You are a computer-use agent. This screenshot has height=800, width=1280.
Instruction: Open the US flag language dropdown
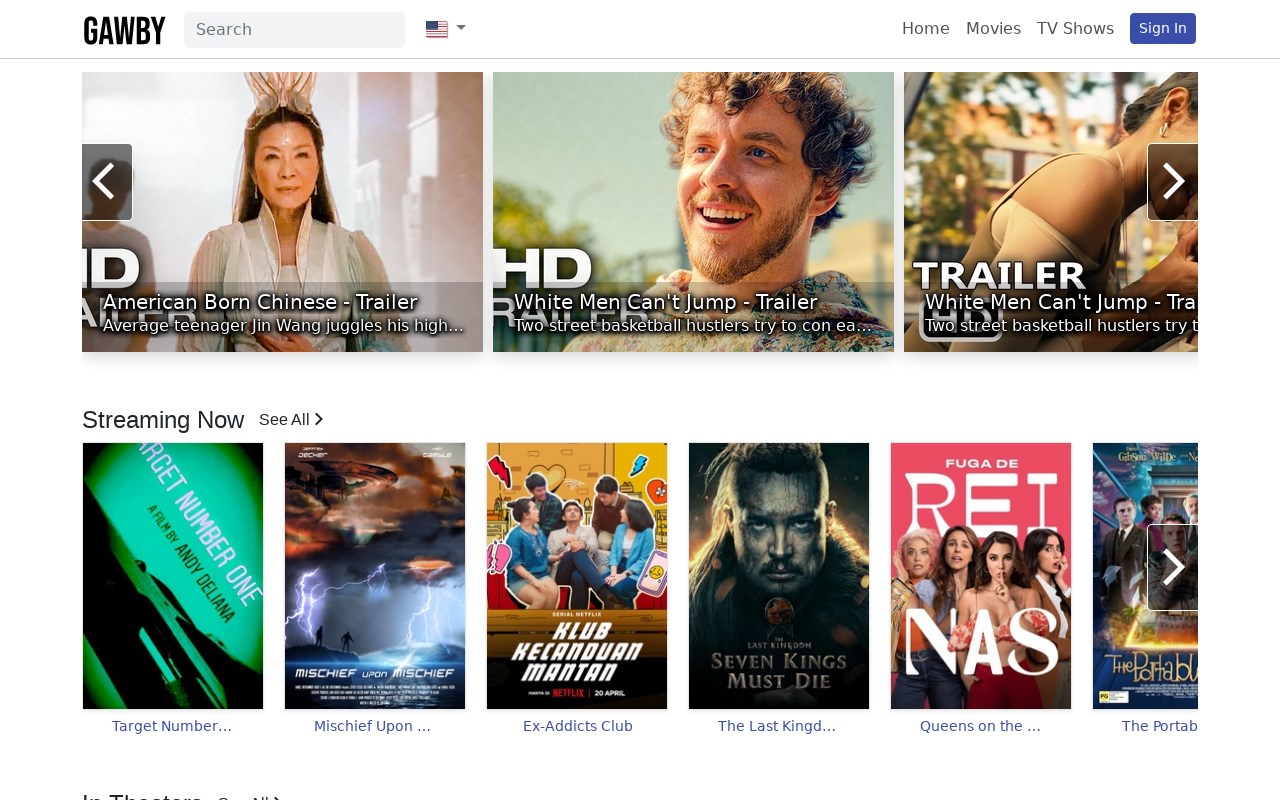tap(446, 29)
